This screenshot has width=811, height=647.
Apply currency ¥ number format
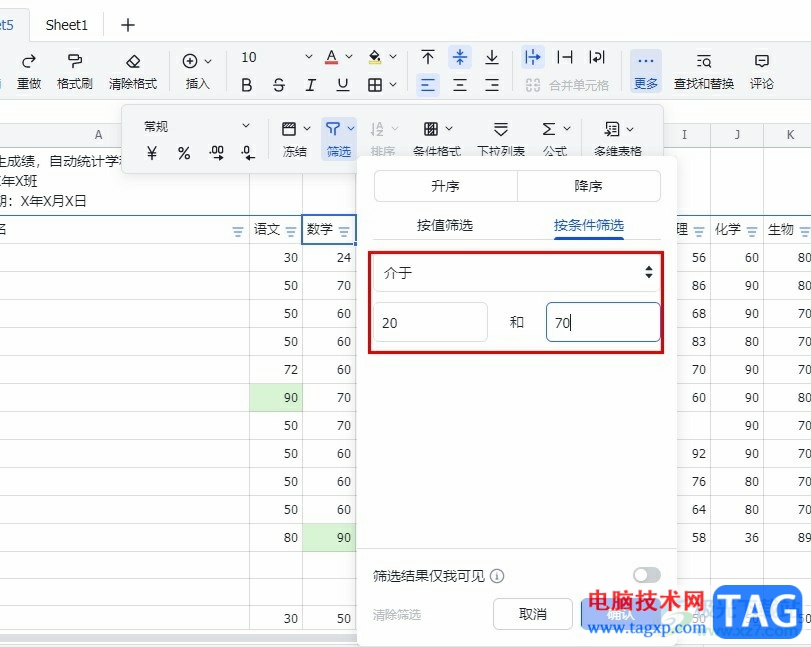tap(152, 153)
